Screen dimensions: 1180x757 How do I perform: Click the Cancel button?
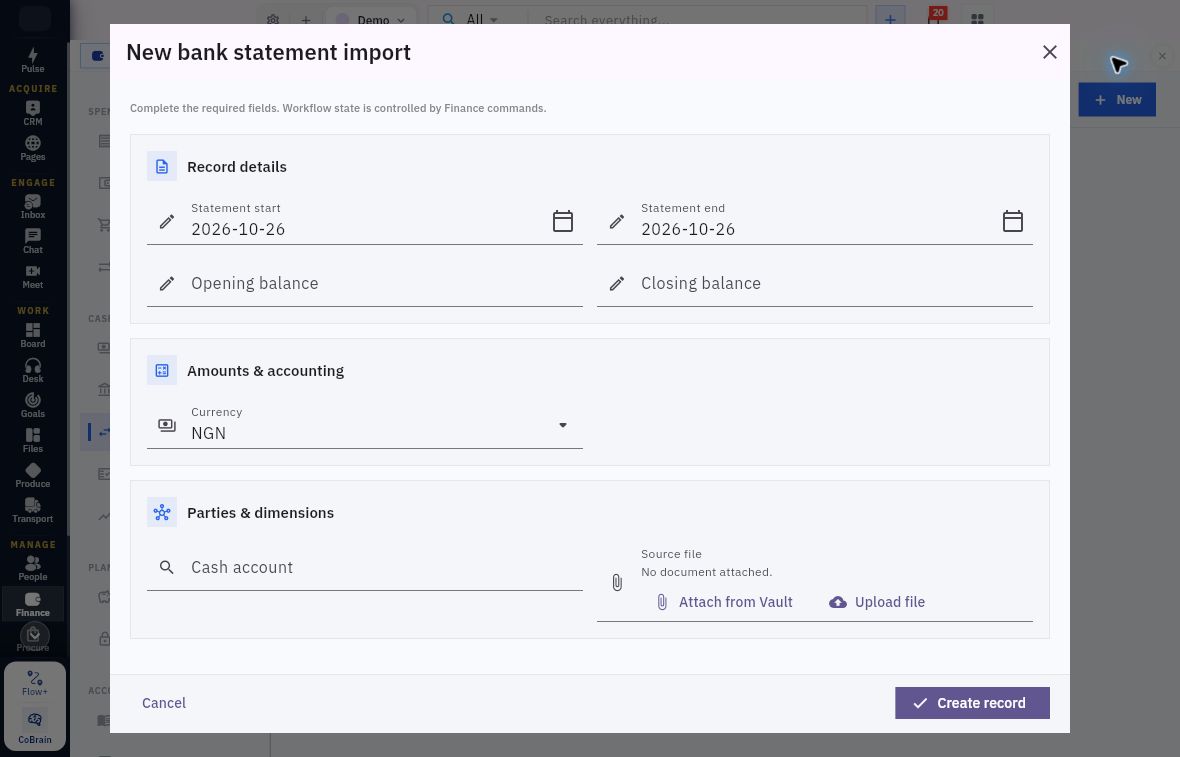(x=164, y=703)
